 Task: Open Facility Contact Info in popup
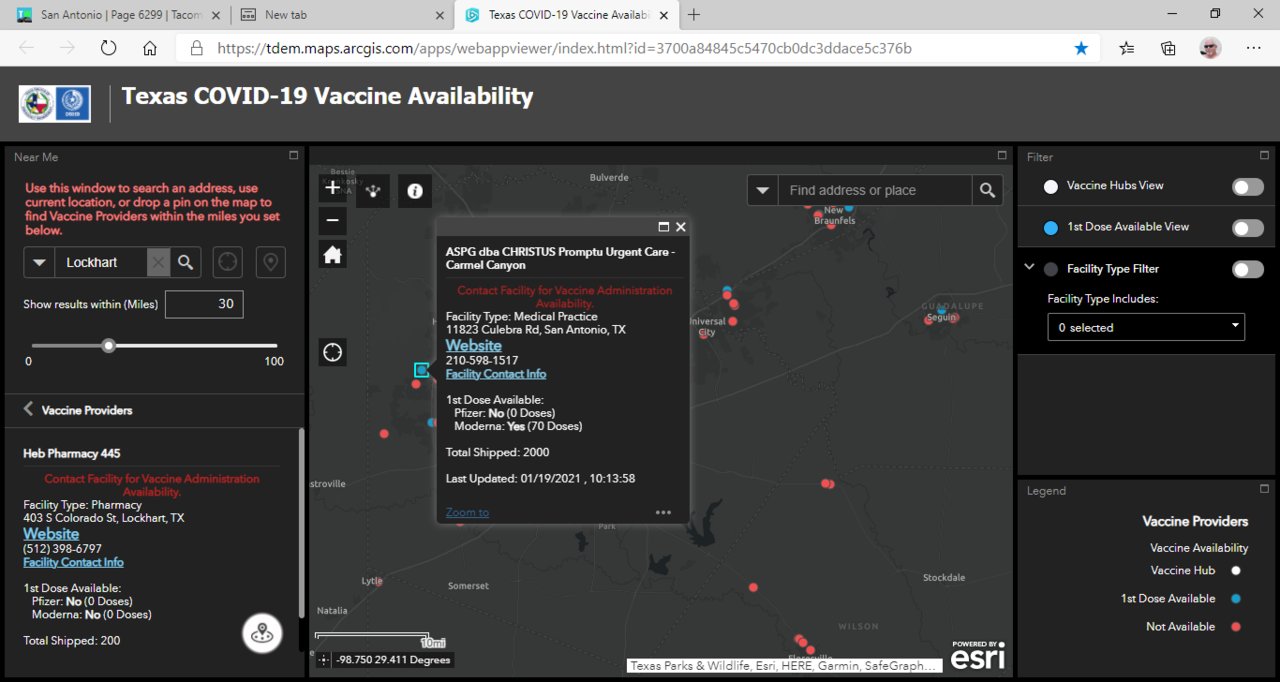click(496, 374)
